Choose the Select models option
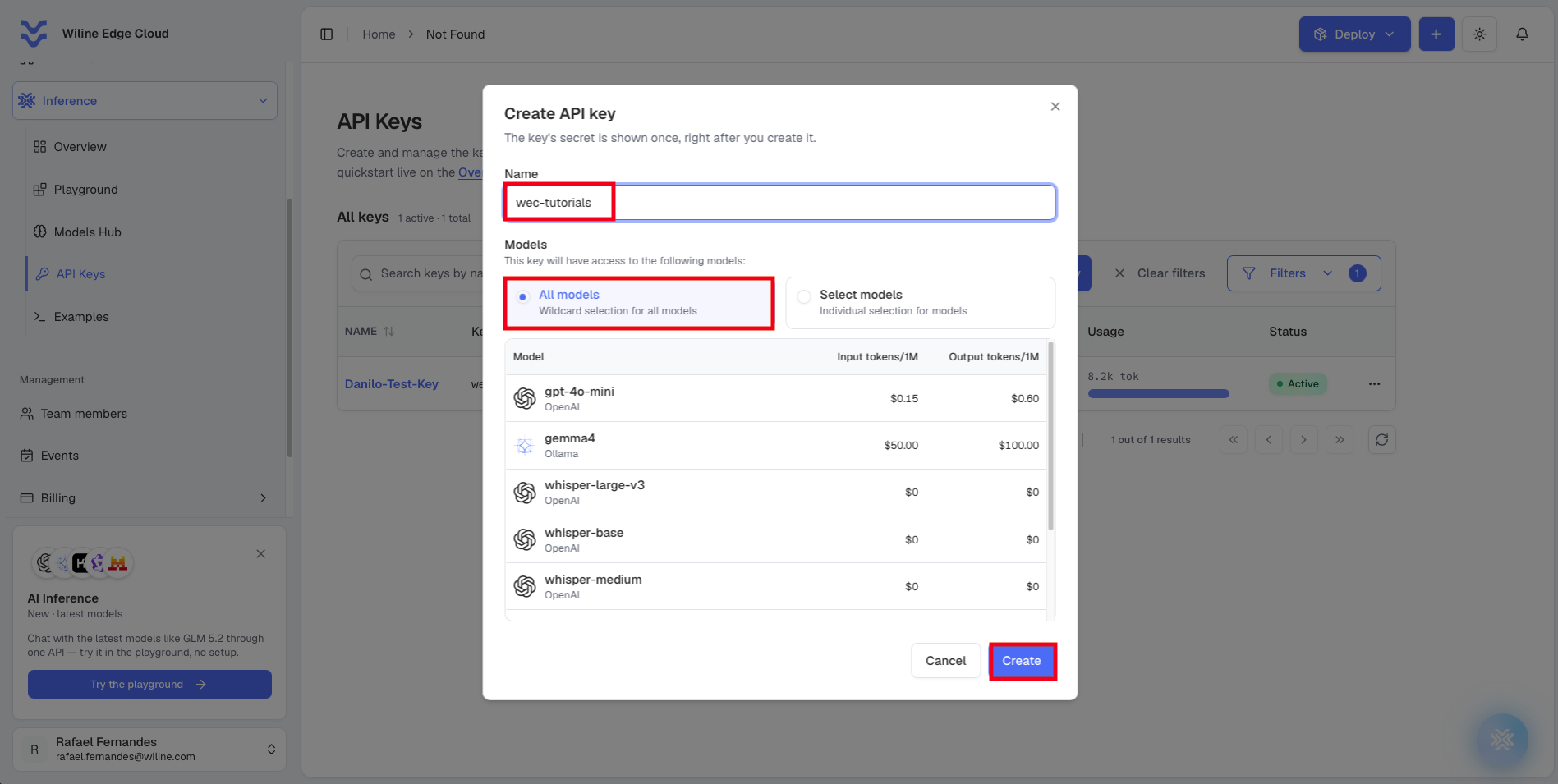Image resolution: width=1558 pixels, height=784 pixels. click(921, 303)
